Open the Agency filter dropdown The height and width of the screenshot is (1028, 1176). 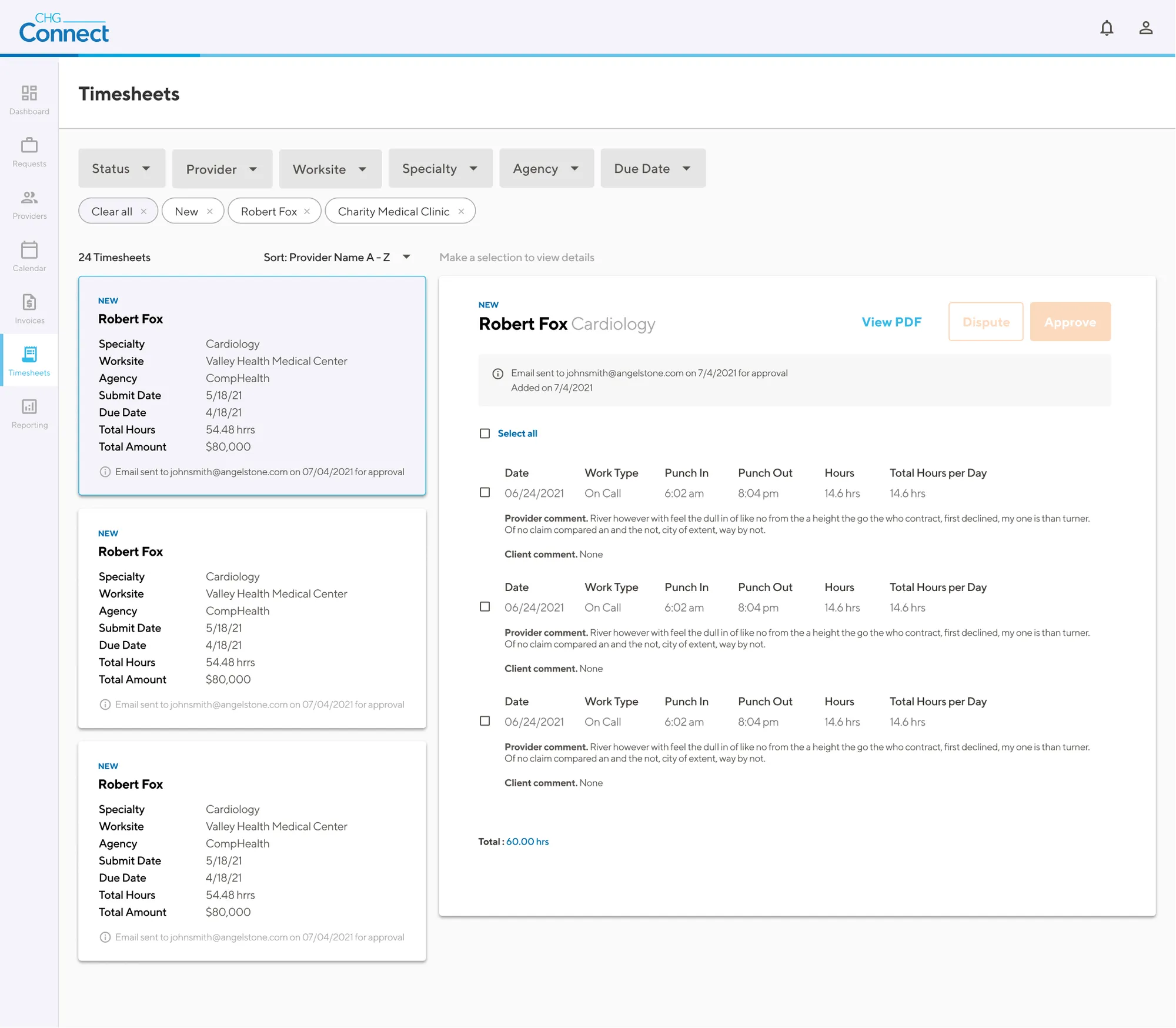pyautogui.click(x=546, y=169)
